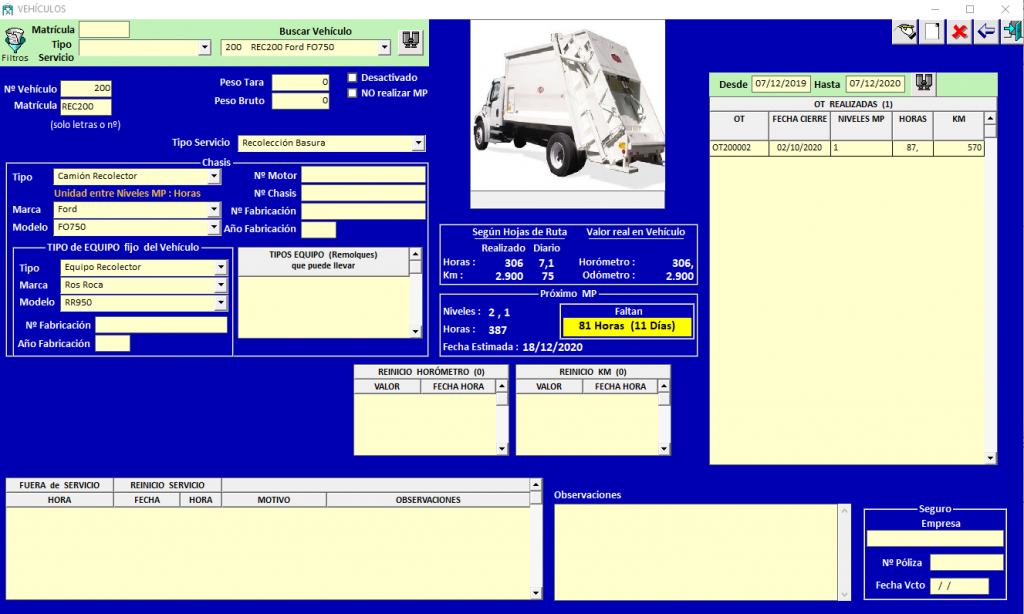
Task: Click the Filtros funnel icon
Action: (15, 41)
